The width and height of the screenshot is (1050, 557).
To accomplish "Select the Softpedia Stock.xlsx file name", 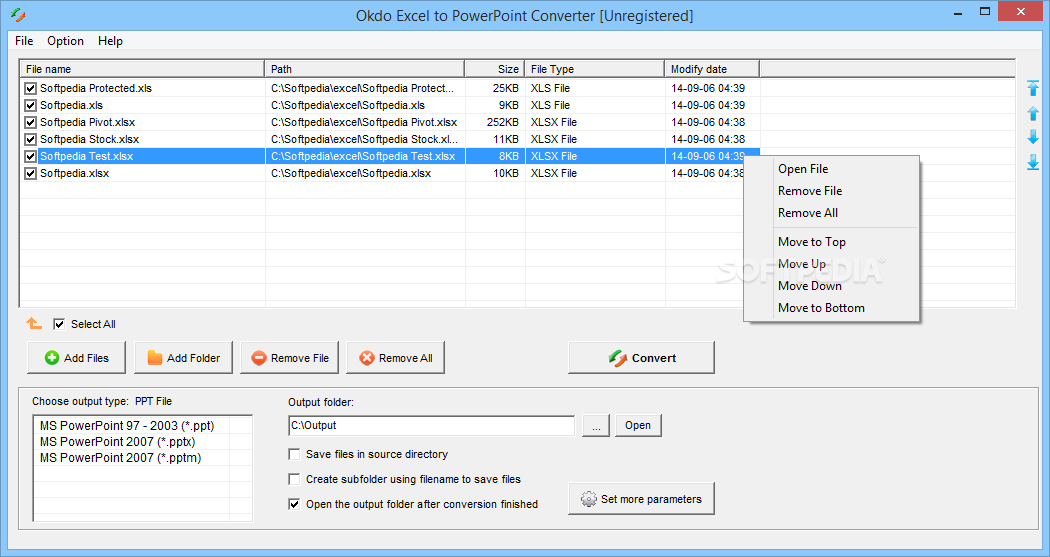I will (90, 139).
